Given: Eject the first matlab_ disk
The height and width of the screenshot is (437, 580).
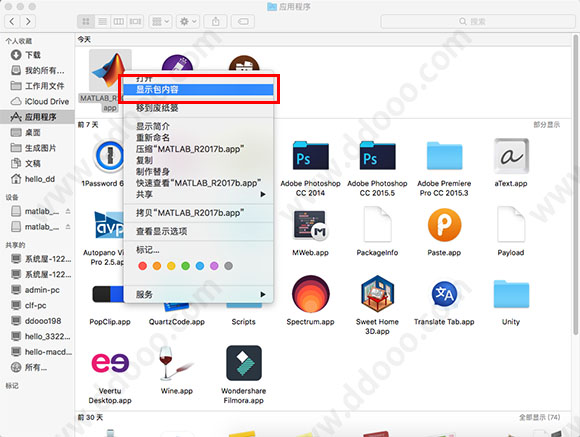Looking at the screenshot, I should coord(68,211).
